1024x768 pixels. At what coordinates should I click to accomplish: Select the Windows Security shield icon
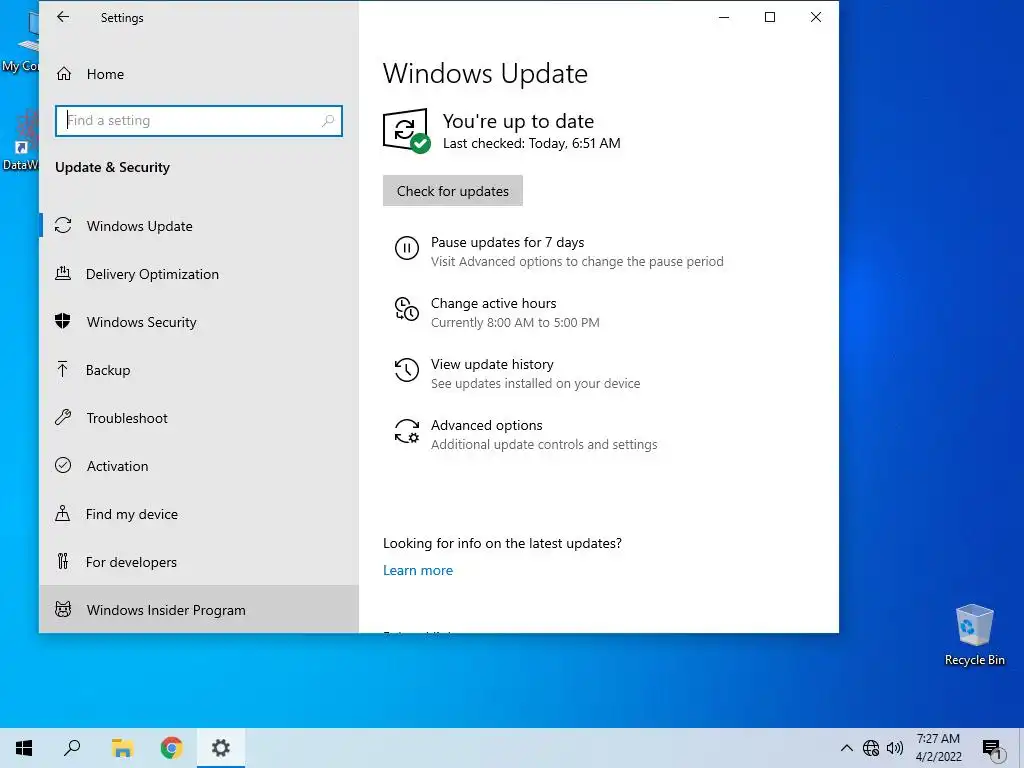pos(63,321)
